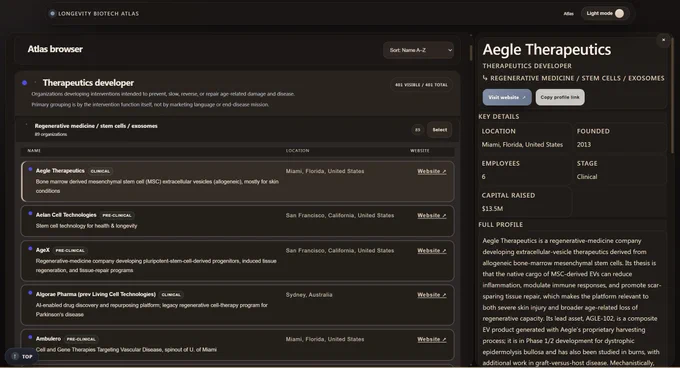Click the blue dot on Aegle Therapeutics row
680x368 pixels.
30,169
